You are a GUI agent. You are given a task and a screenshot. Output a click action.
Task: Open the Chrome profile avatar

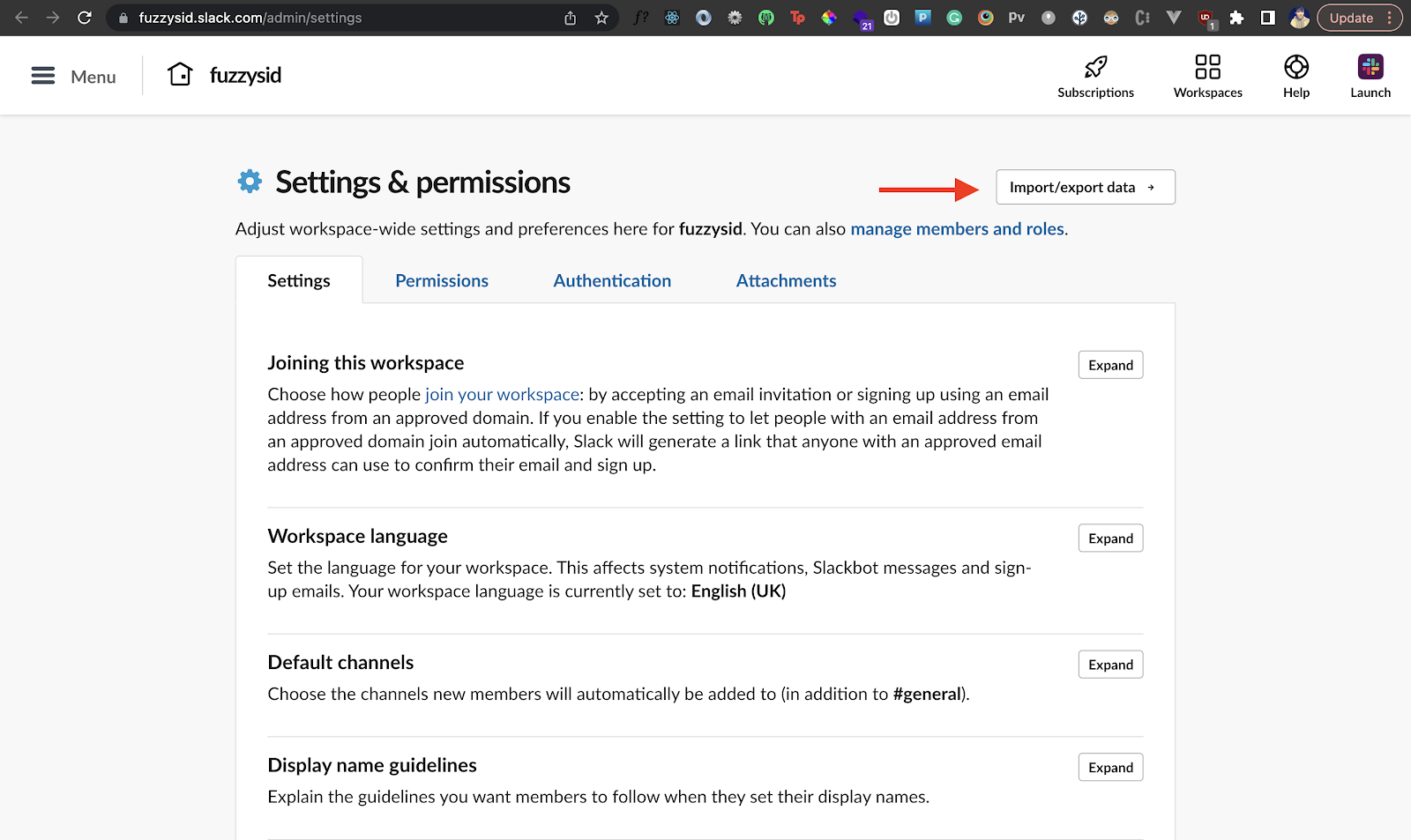(1299, 18)
